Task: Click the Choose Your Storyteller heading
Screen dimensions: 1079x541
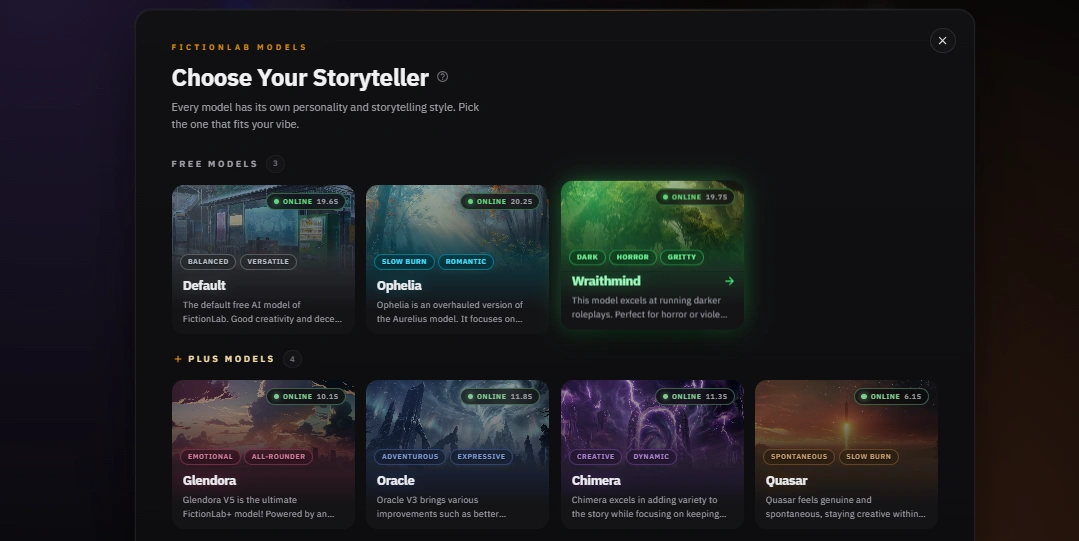Action: [300, 78]
